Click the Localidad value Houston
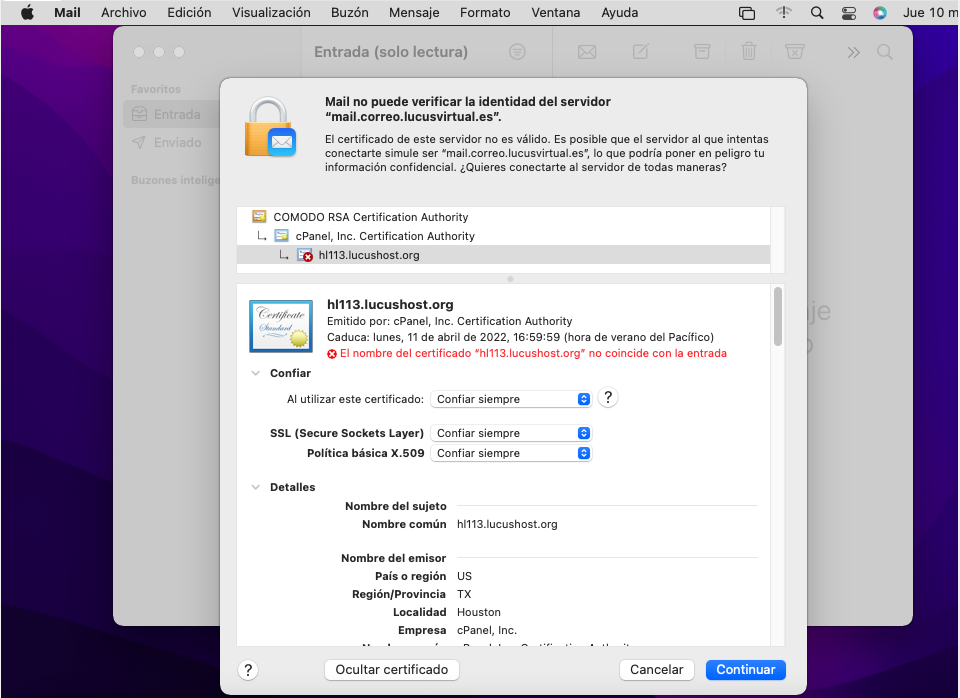This screenshot has width=960, height=698. [479, 612]
